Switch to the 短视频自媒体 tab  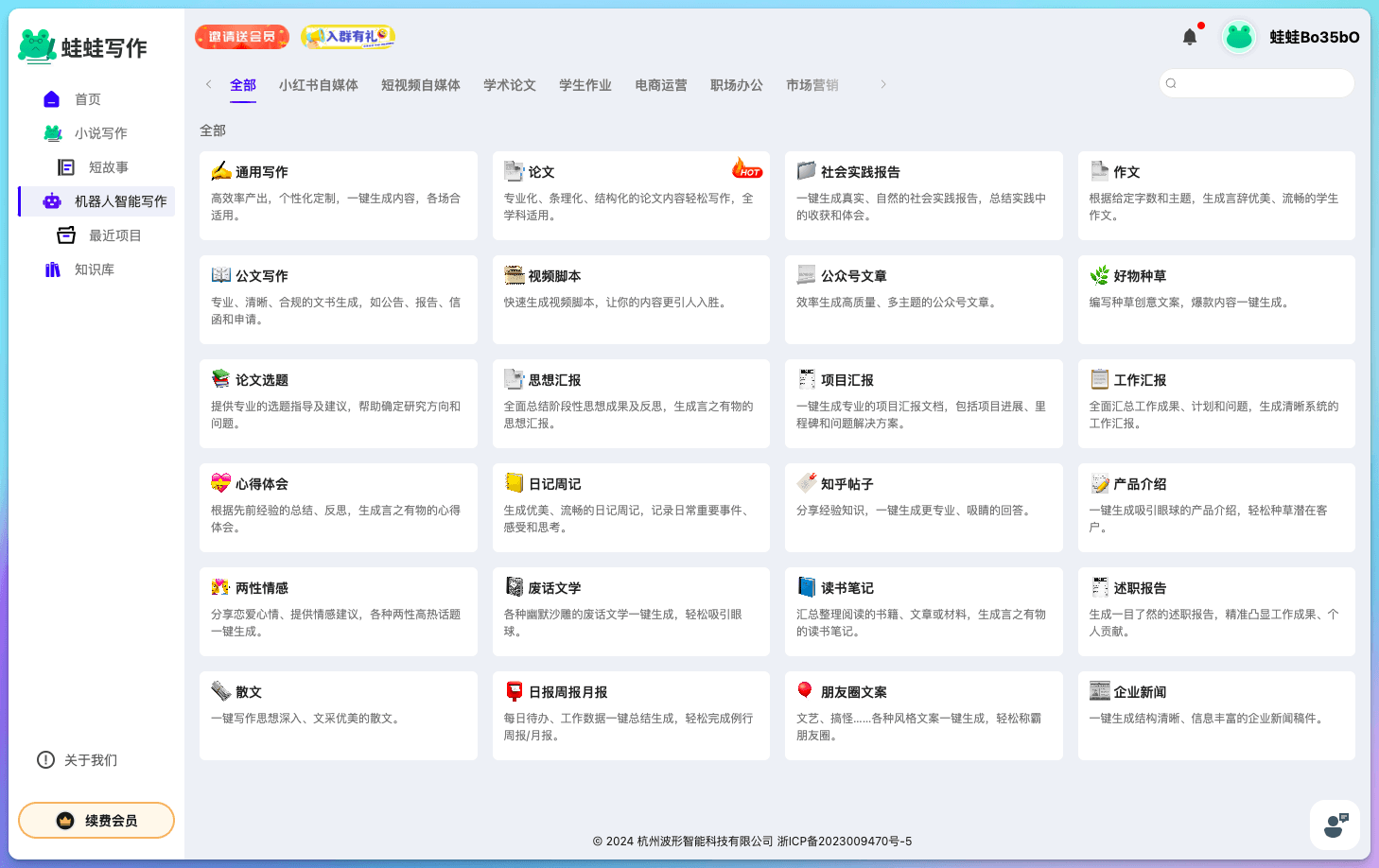421,85
